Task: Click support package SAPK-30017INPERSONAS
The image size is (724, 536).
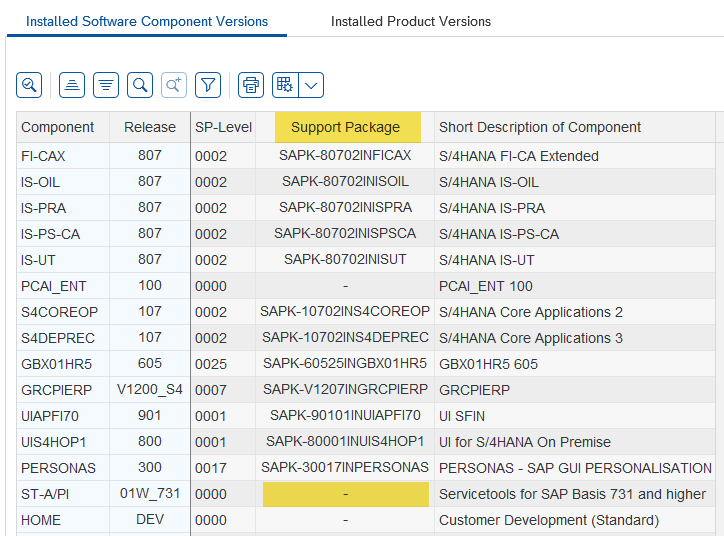Action: [x=345, y=467]
